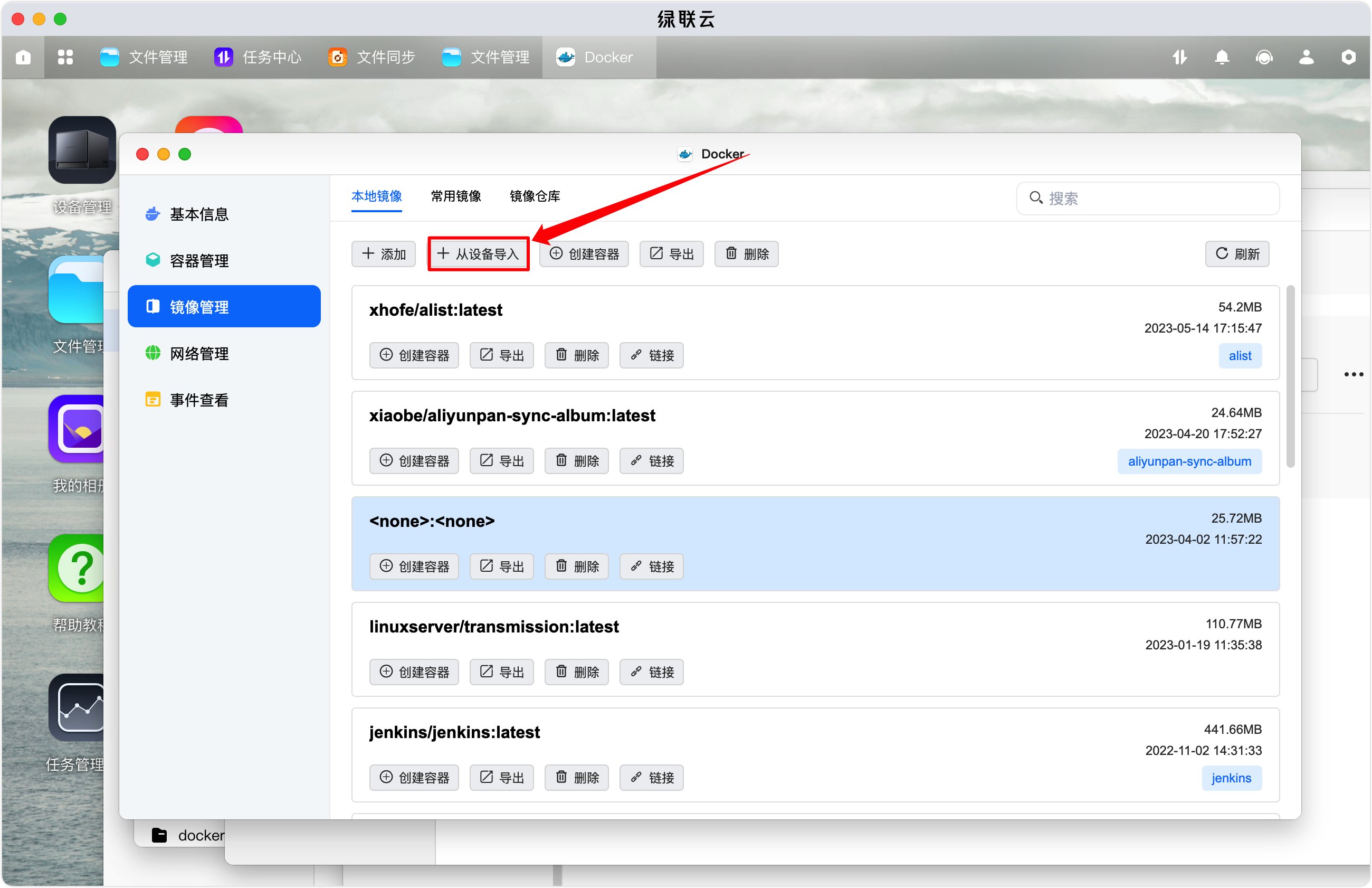
Task: Switch to the 常用镜像 tab
Action: point(455,196)
